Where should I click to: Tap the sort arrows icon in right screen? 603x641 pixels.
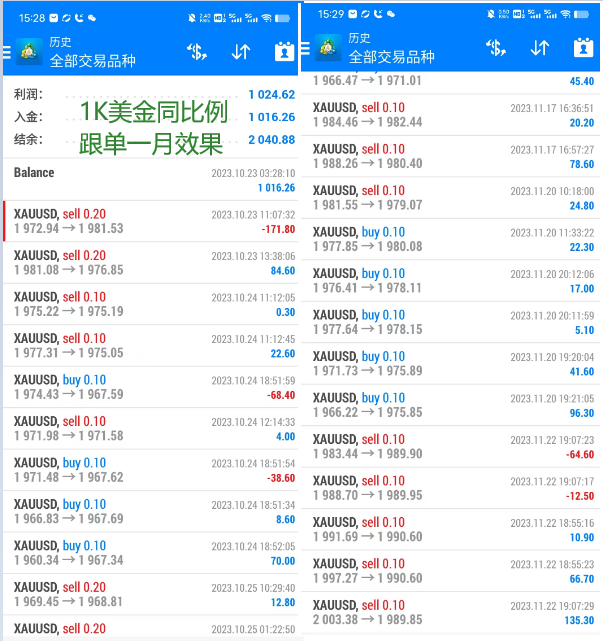[540, 48]
